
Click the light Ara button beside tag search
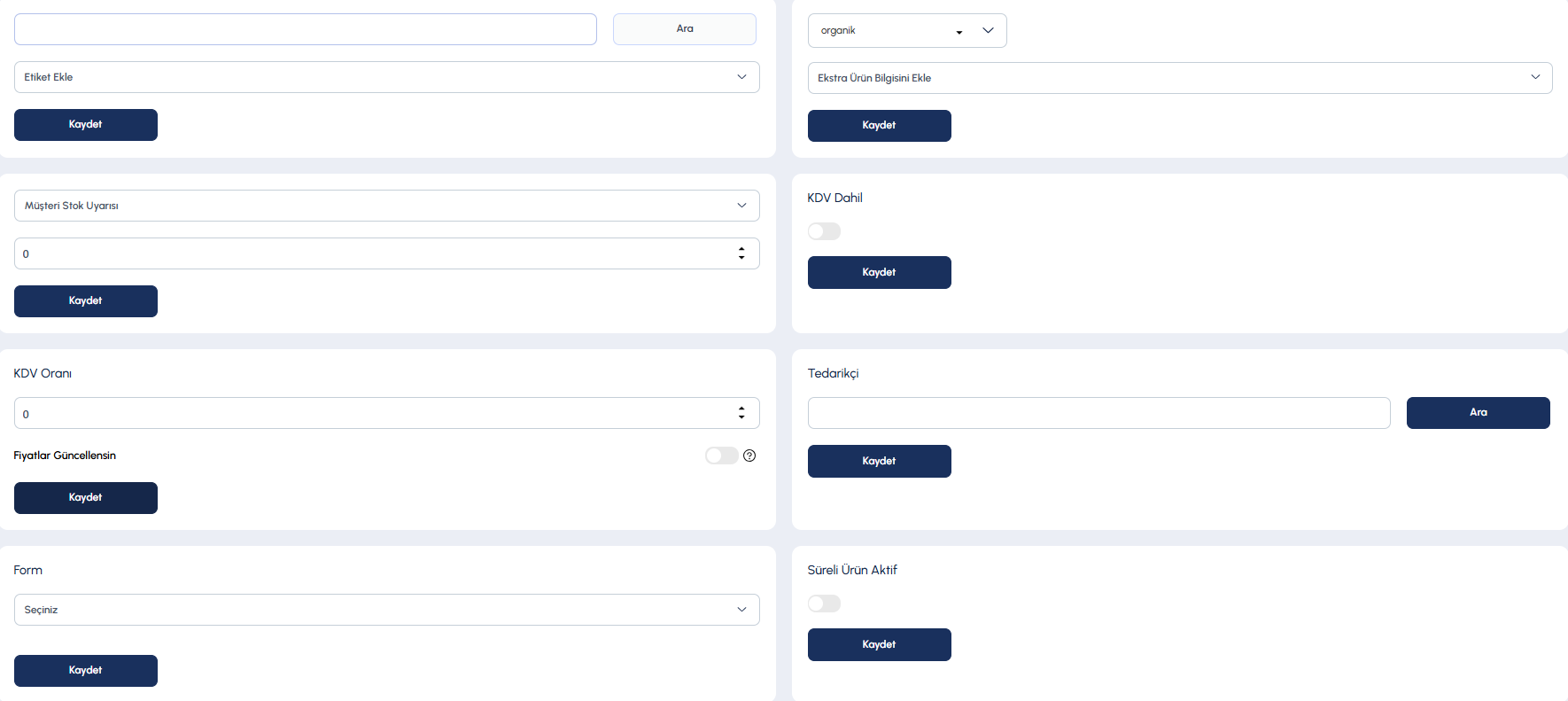[x=685, y=29]
